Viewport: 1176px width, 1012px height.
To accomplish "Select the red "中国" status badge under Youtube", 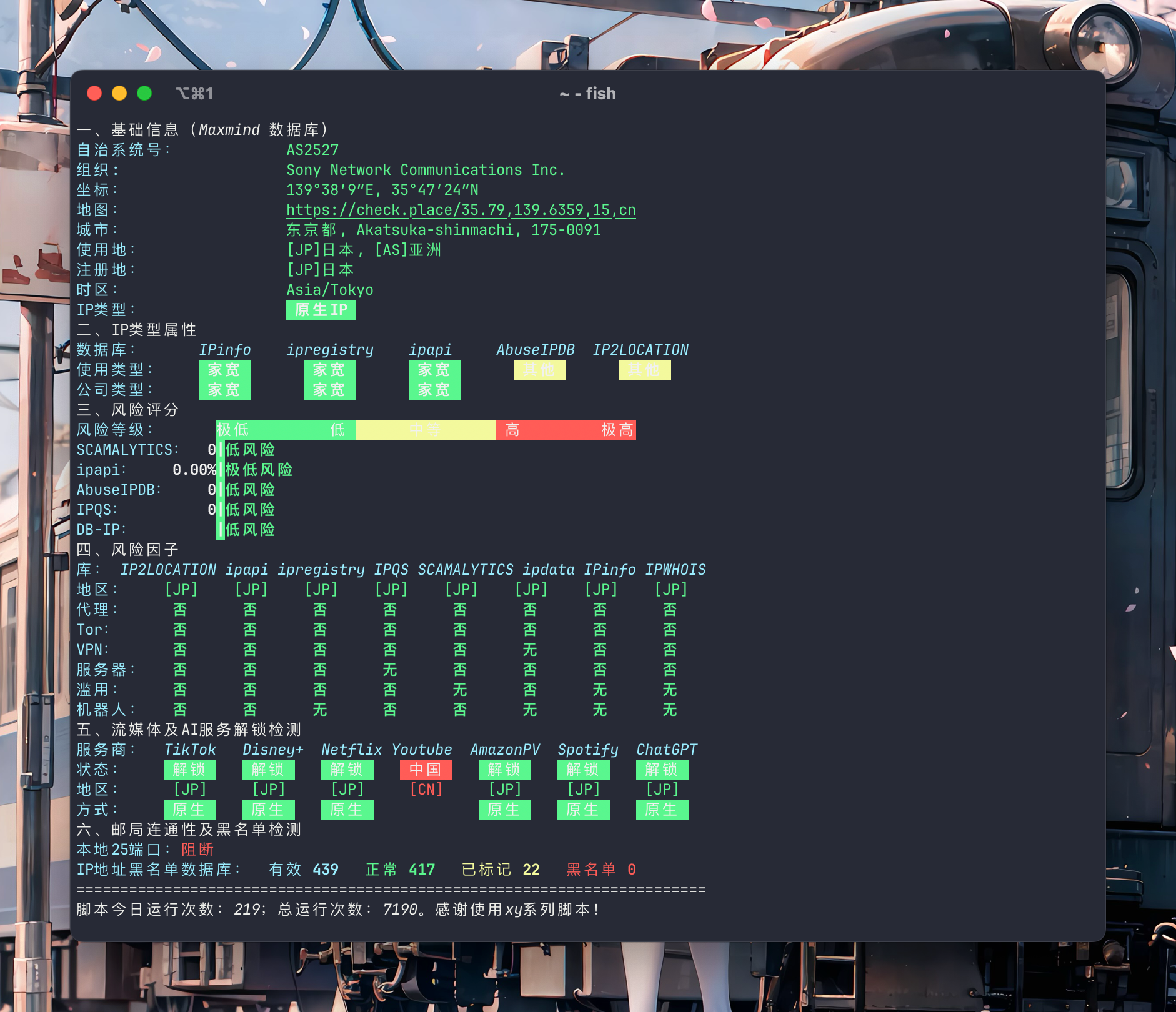I will [426, 770].
